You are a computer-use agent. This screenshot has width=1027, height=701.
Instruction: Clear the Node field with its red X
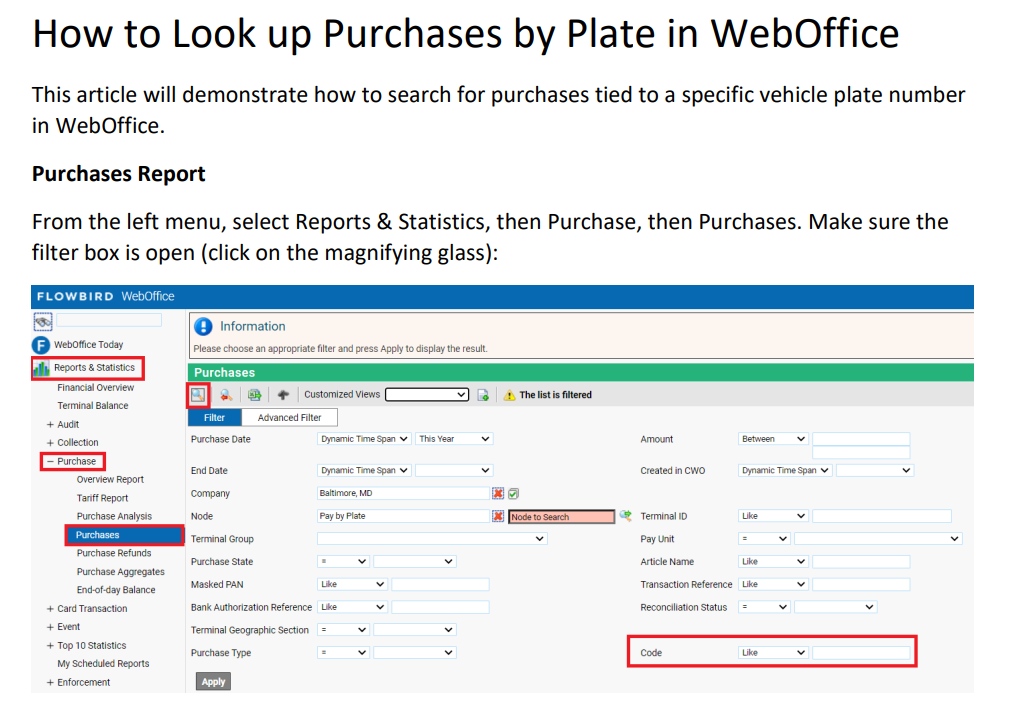(498, 516)
